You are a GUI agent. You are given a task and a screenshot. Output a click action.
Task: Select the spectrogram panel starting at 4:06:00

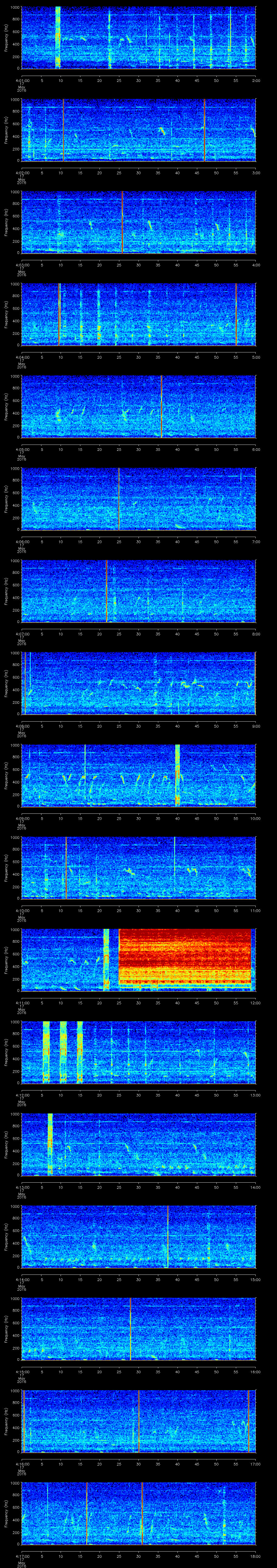139,499
